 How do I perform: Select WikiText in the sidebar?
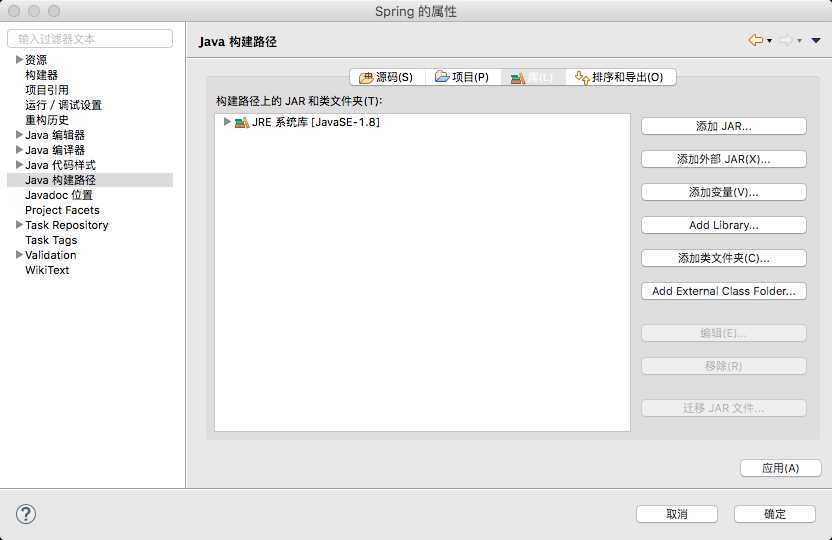tap(47, 270)
